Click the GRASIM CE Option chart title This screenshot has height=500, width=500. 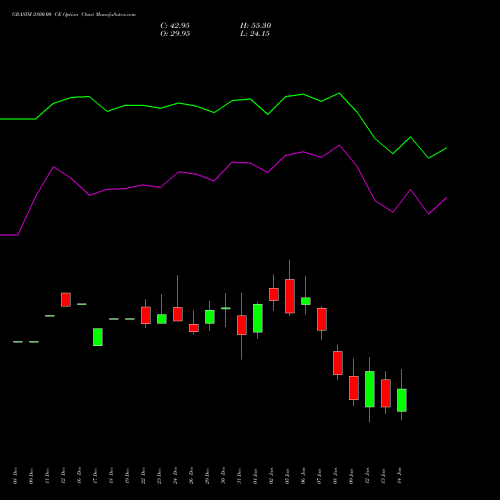point(74,15)
